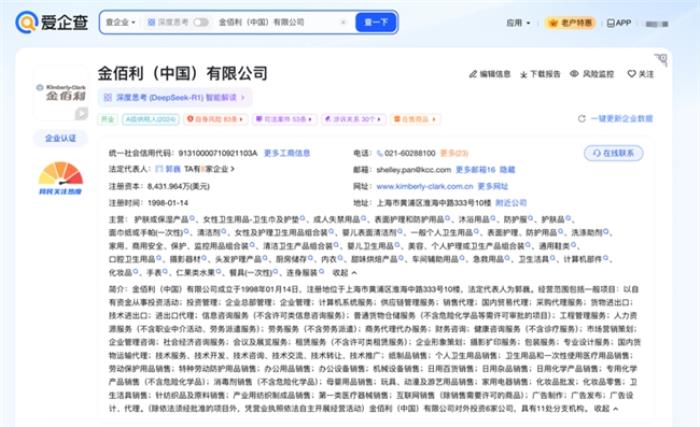Expand the 涉诉关系 tag
Screen dimensions: 700x427
[x=353, y=119]
